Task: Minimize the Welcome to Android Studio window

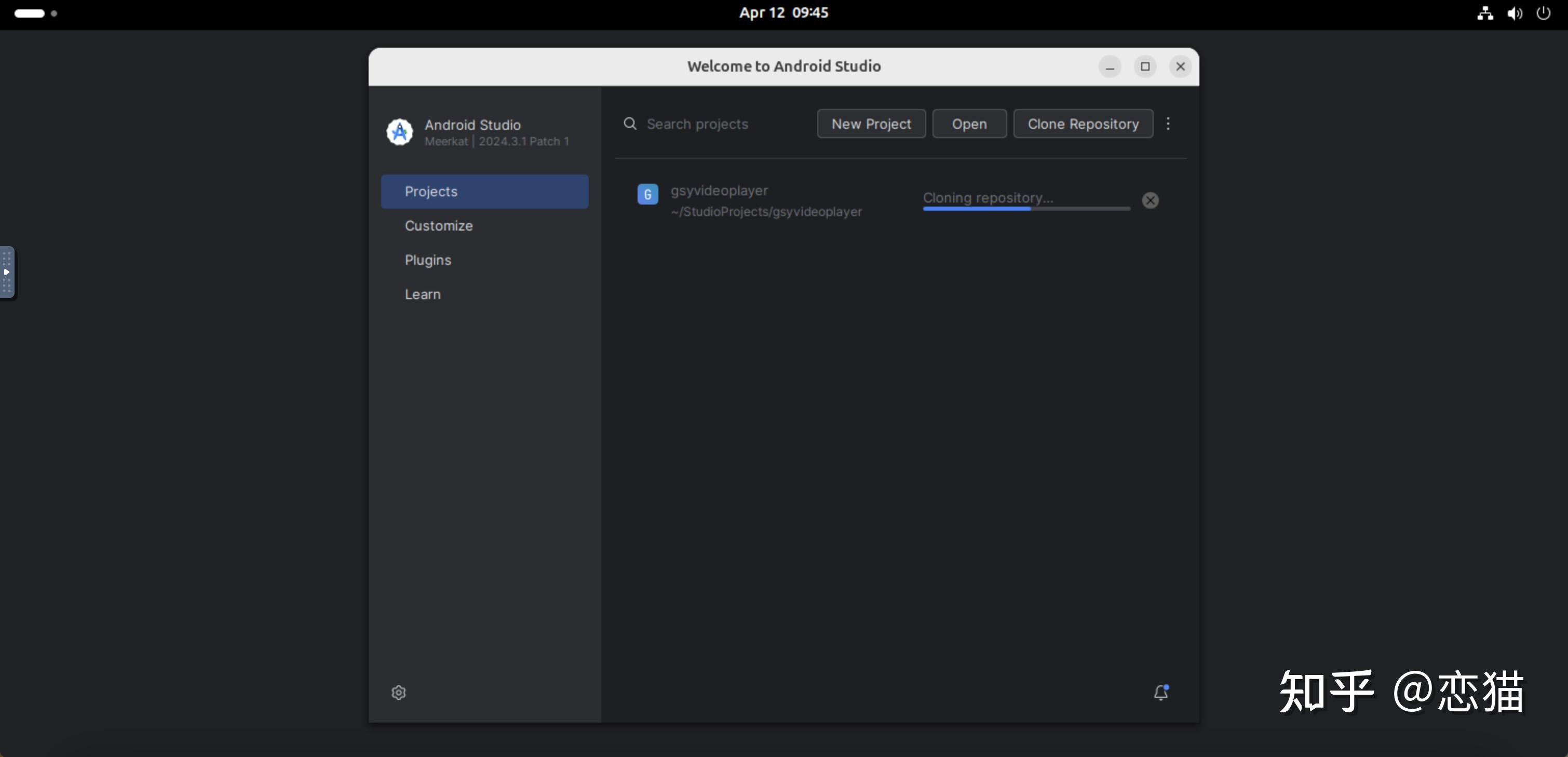Action: (x=1110, y=66)
